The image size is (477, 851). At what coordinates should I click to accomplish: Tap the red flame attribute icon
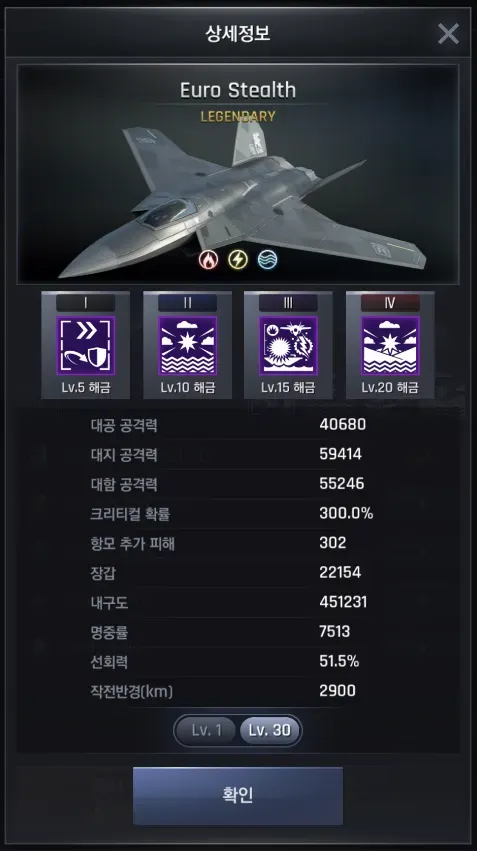[208, 260]
